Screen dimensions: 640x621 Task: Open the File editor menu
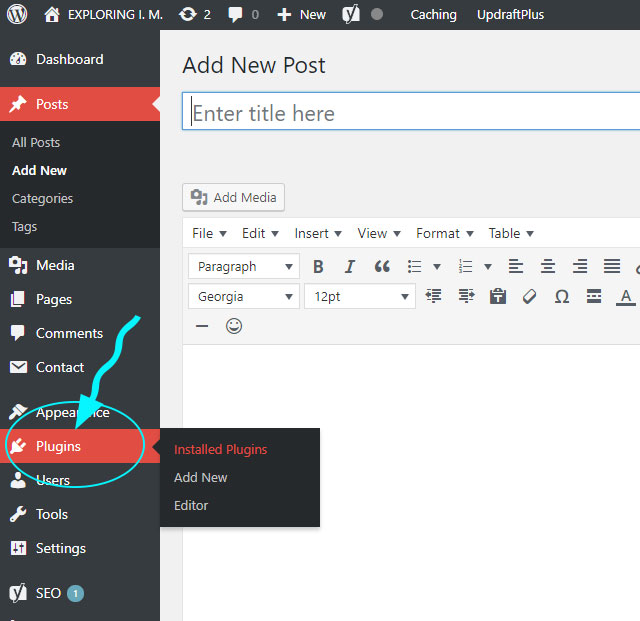pos(209,233)
